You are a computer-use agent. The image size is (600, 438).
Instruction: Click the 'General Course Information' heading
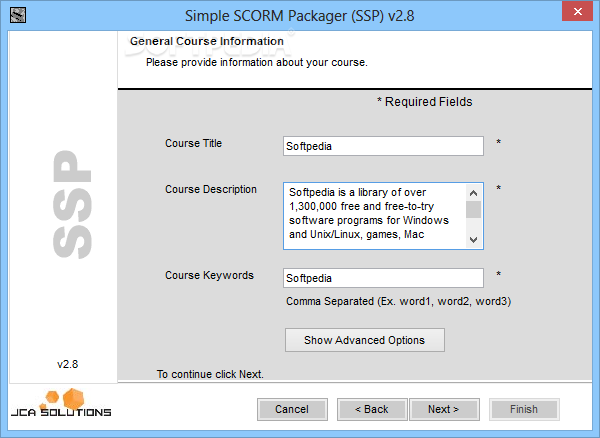(x=207, y=41)
